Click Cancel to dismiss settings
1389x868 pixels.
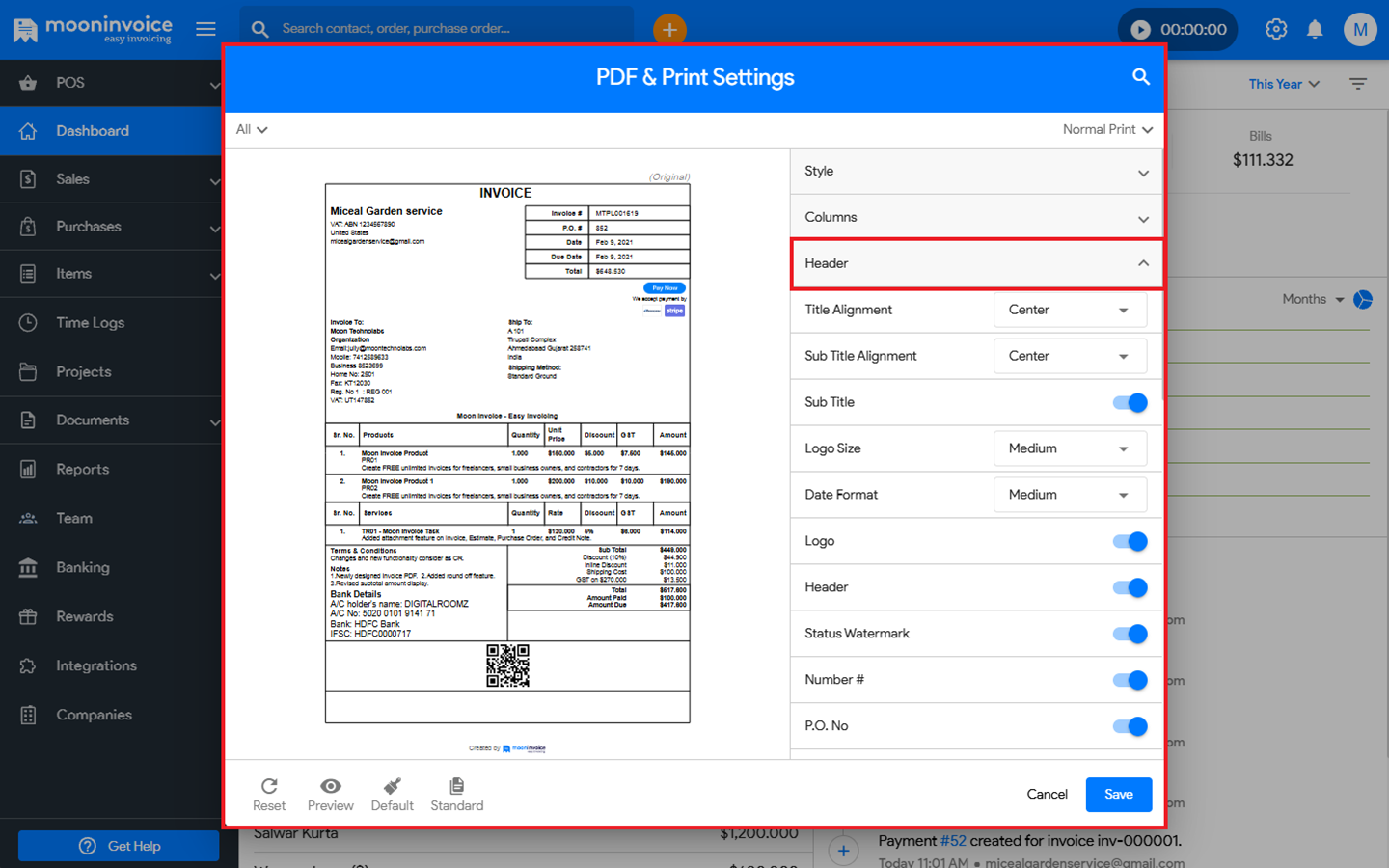[1047, 795]
